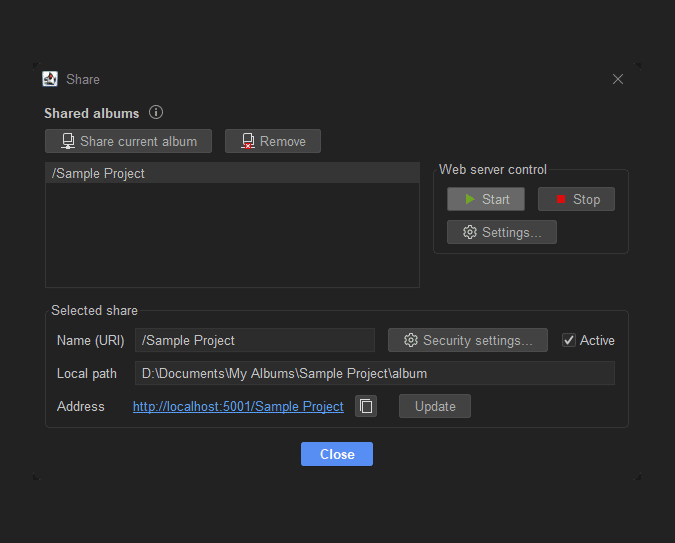
Task: Click the Share title bar text
Action: pos(83,79)
